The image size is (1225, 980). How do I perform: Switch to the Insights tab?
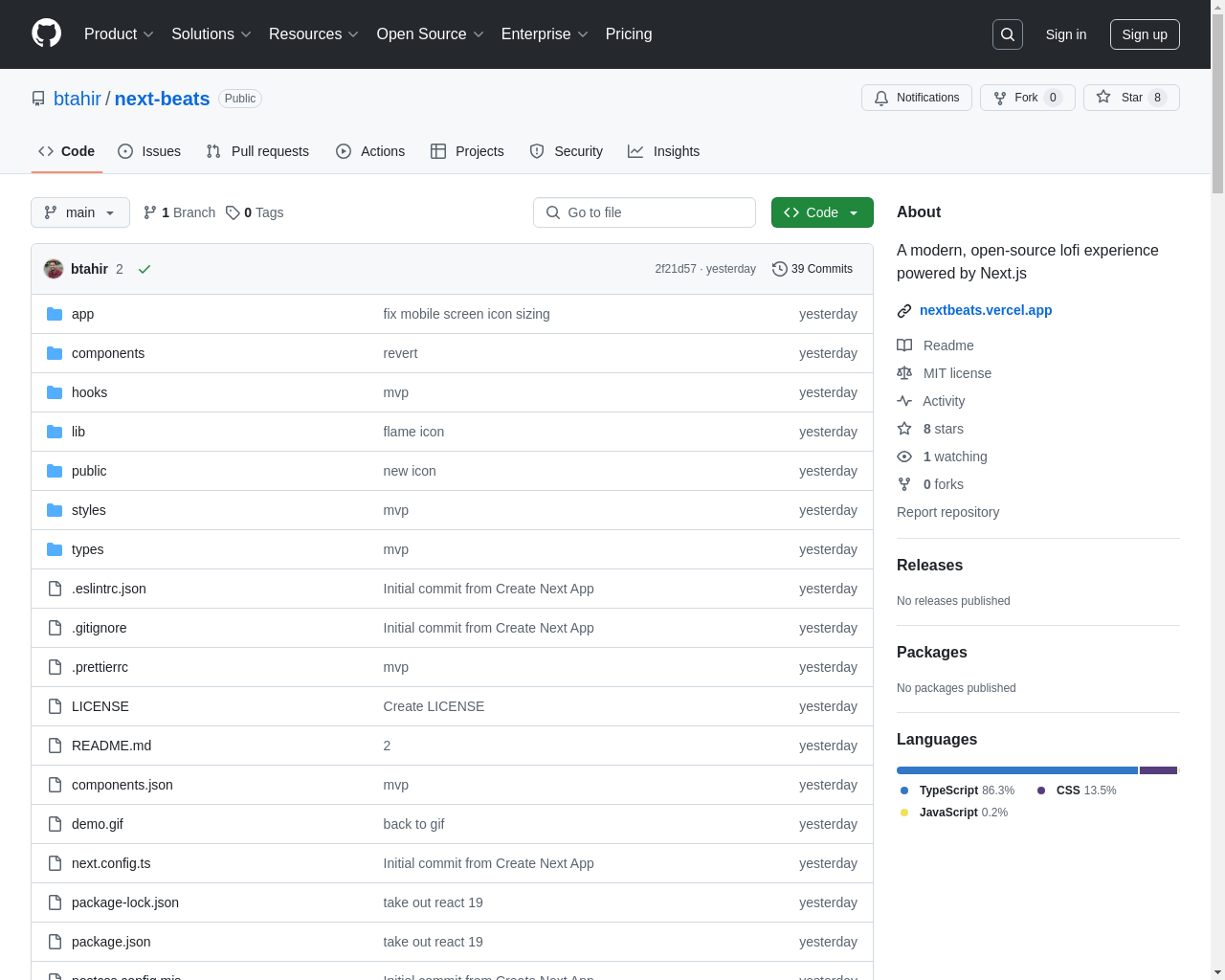(664, 151)
